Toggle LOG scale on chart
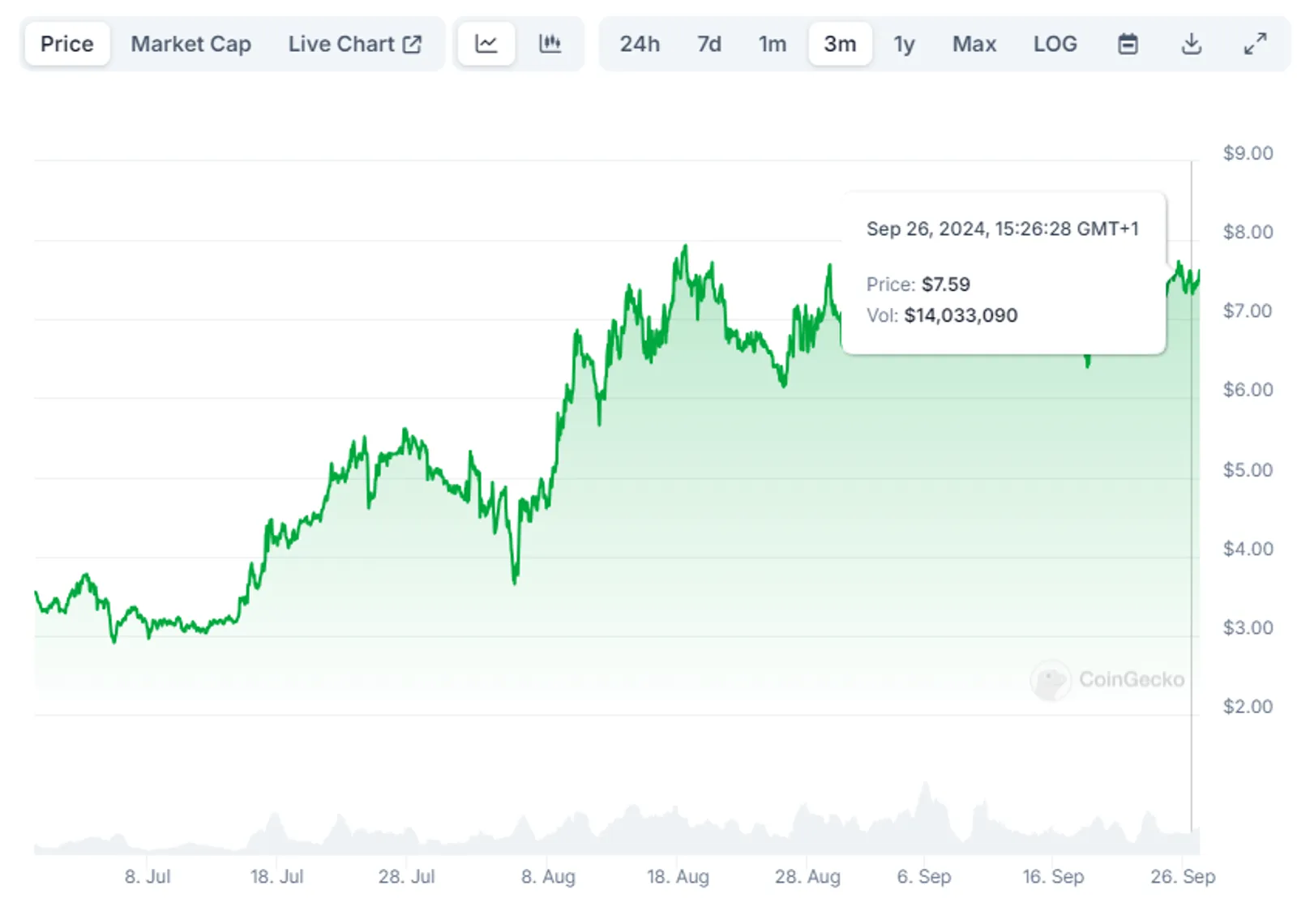This screenshot has width=1297, height=924. pos(1055,44)
